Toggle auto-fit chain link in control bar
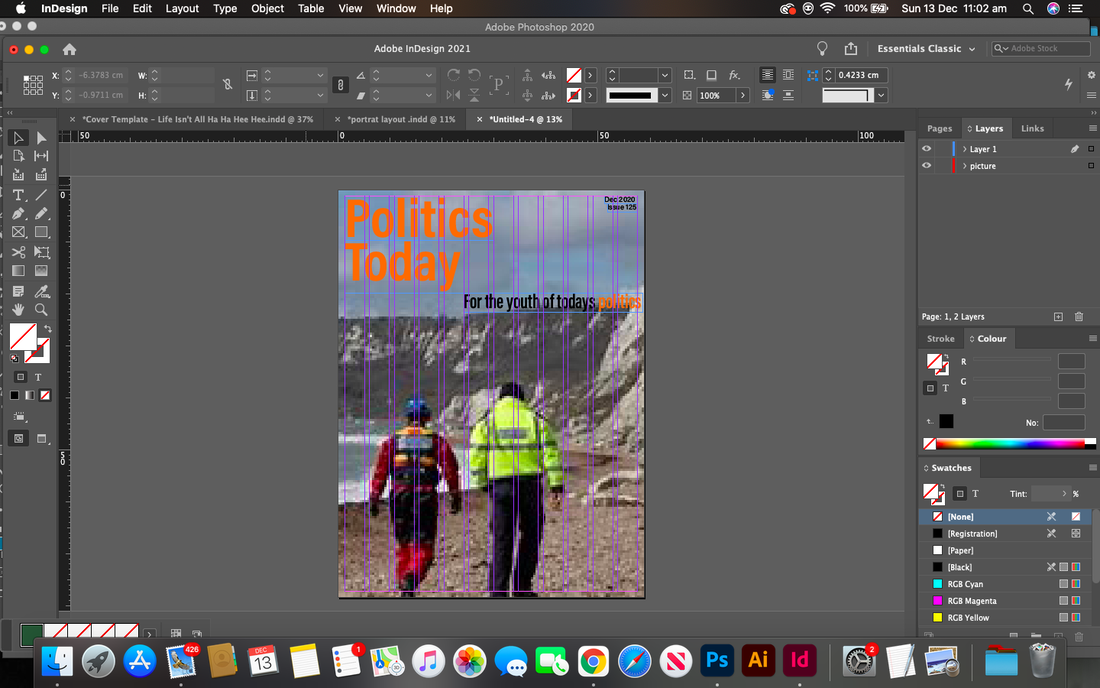Screen dimensions: 1100x688 (x=340, y=85)
